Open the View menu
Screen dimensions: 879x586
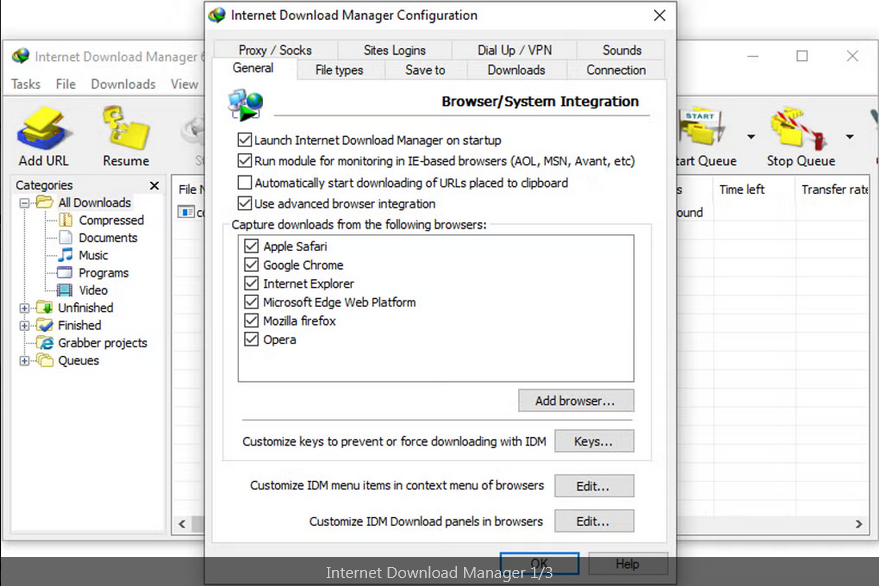(184, 84)
